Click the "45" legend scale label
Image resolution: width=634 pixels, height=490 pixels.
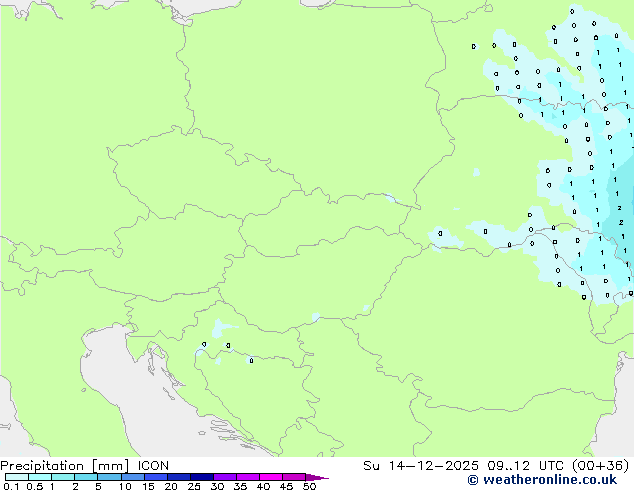click(x=286, y=486)
